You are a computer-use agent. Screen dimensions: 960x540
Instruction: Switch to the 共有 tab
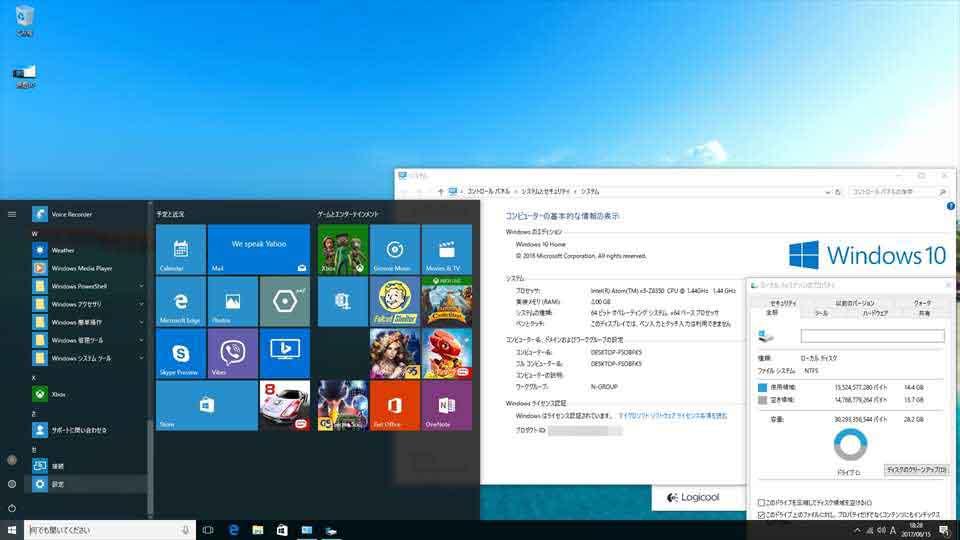[924, 313]
